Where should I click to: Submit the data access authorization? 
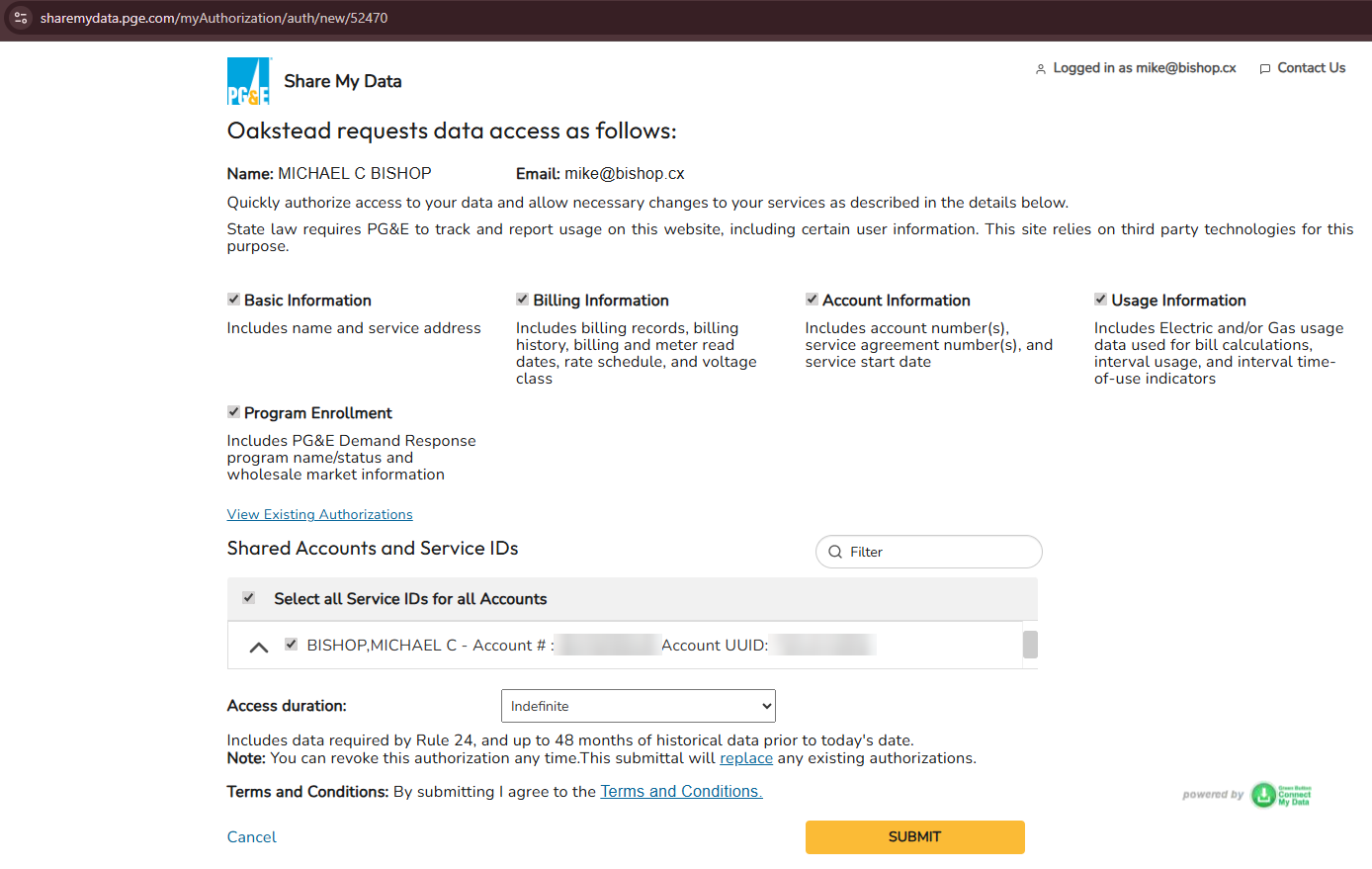pos(915,837)
